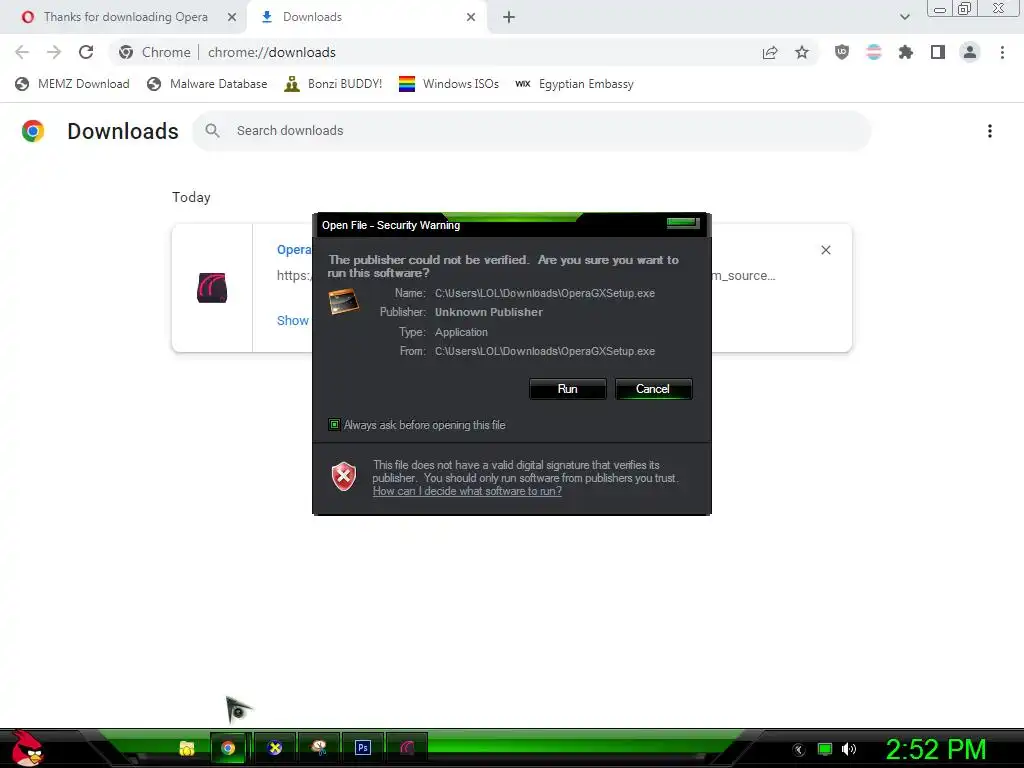Open the volume speaker tray icon
Screen dimensions: 1024x768
(x=849, y=750)
